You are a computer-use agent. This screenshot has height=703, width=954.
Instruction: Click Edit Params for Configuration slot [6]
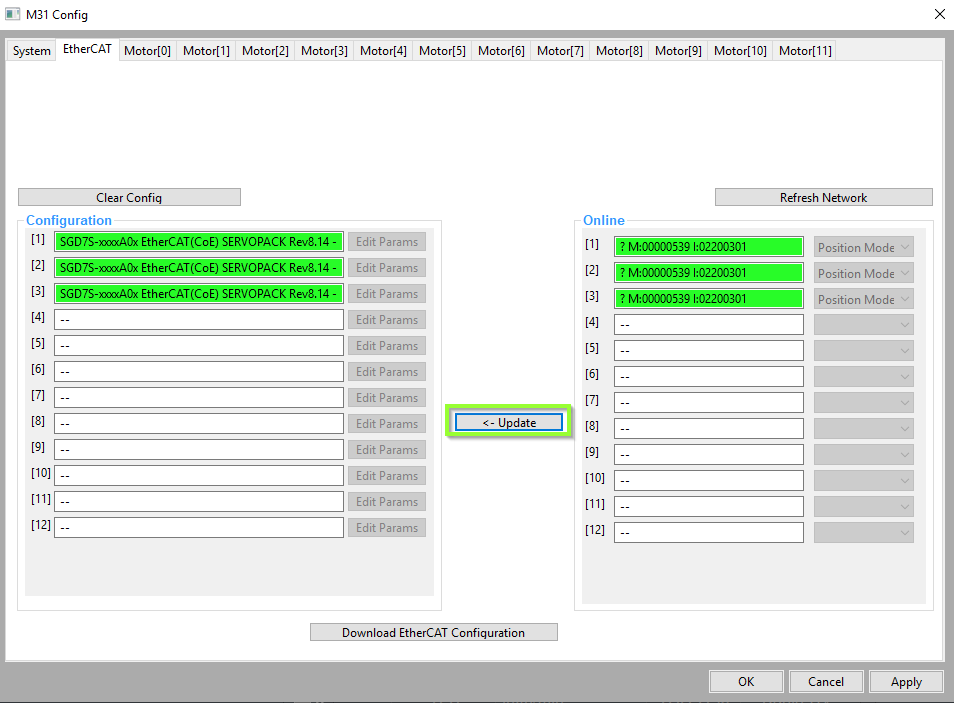[387, 371]
